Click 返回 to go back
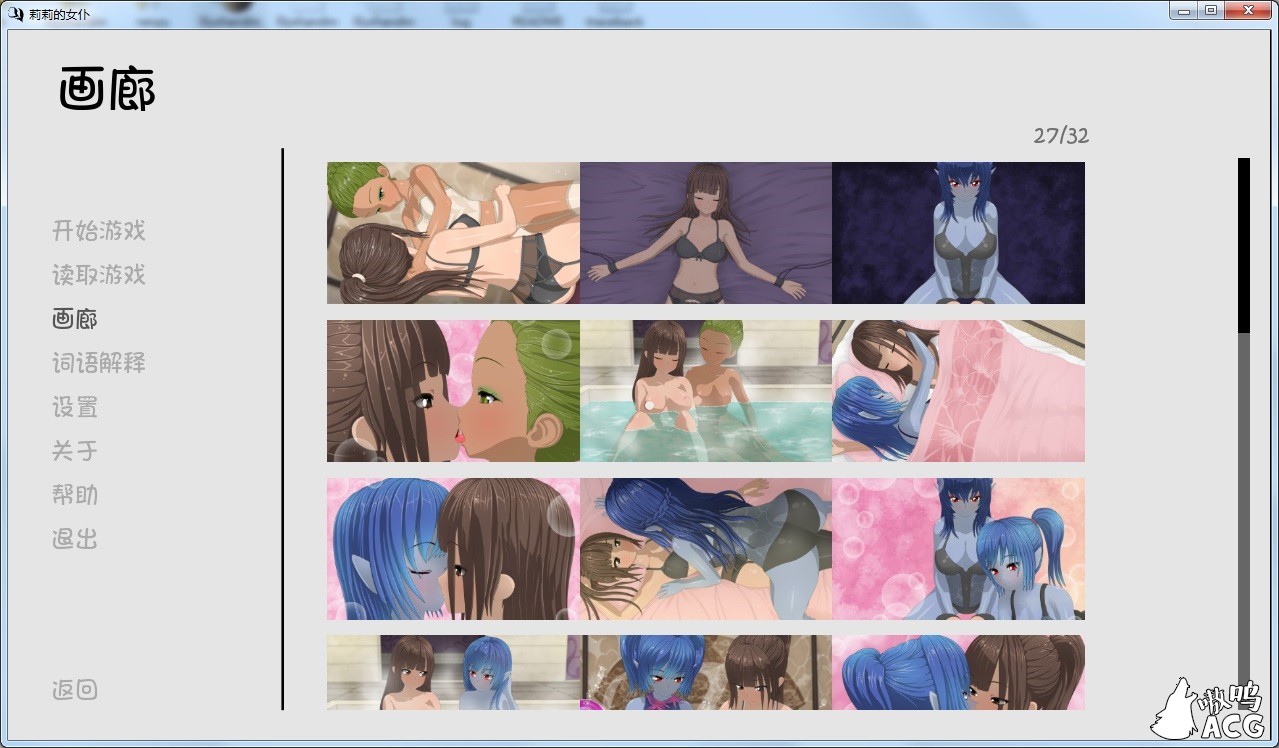This screenshot has height=748, width=1279. click(75, 689)
